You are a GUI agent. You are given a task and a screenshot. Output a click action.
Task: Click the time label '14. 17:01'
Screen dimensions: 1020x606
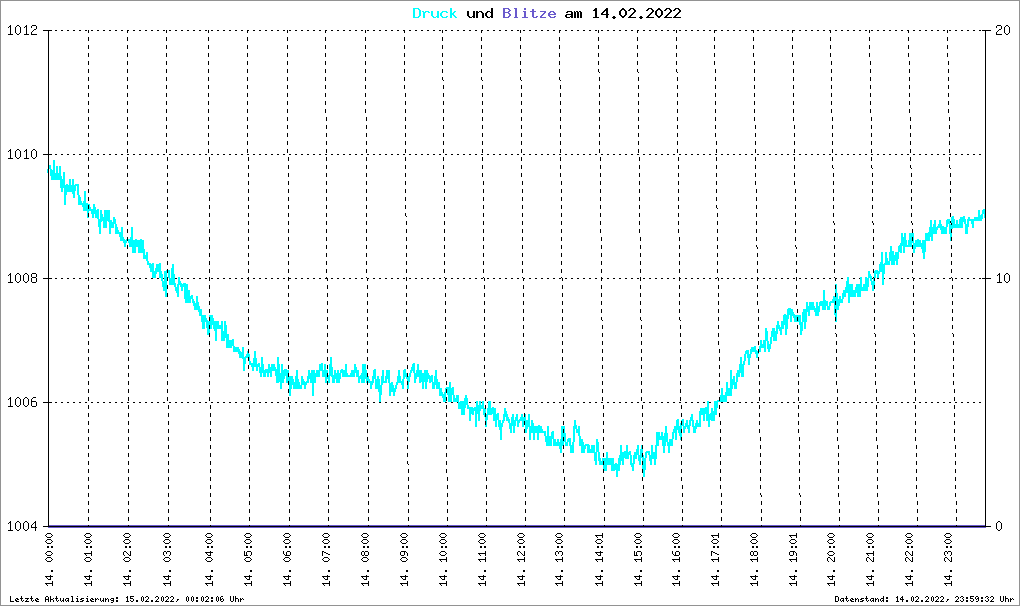click(x=716, y=560)
